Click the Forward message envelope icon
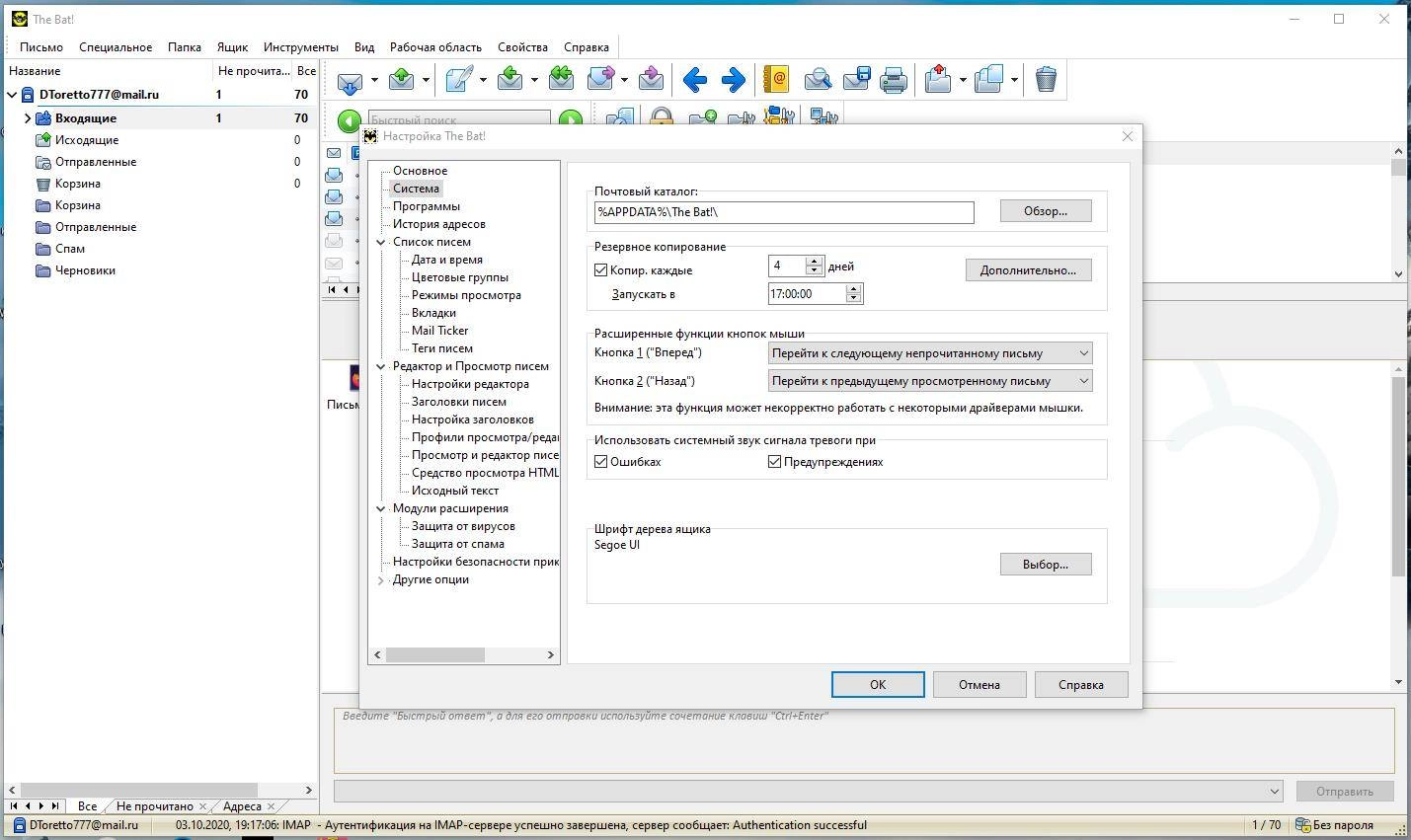 click(x=601, y=79)
